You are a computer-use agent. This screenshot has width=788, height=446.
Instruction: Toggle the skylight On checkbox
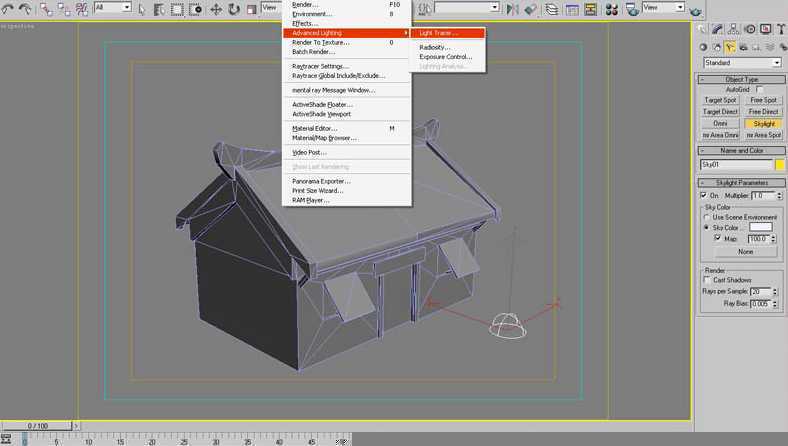click(x=704, y=195)
